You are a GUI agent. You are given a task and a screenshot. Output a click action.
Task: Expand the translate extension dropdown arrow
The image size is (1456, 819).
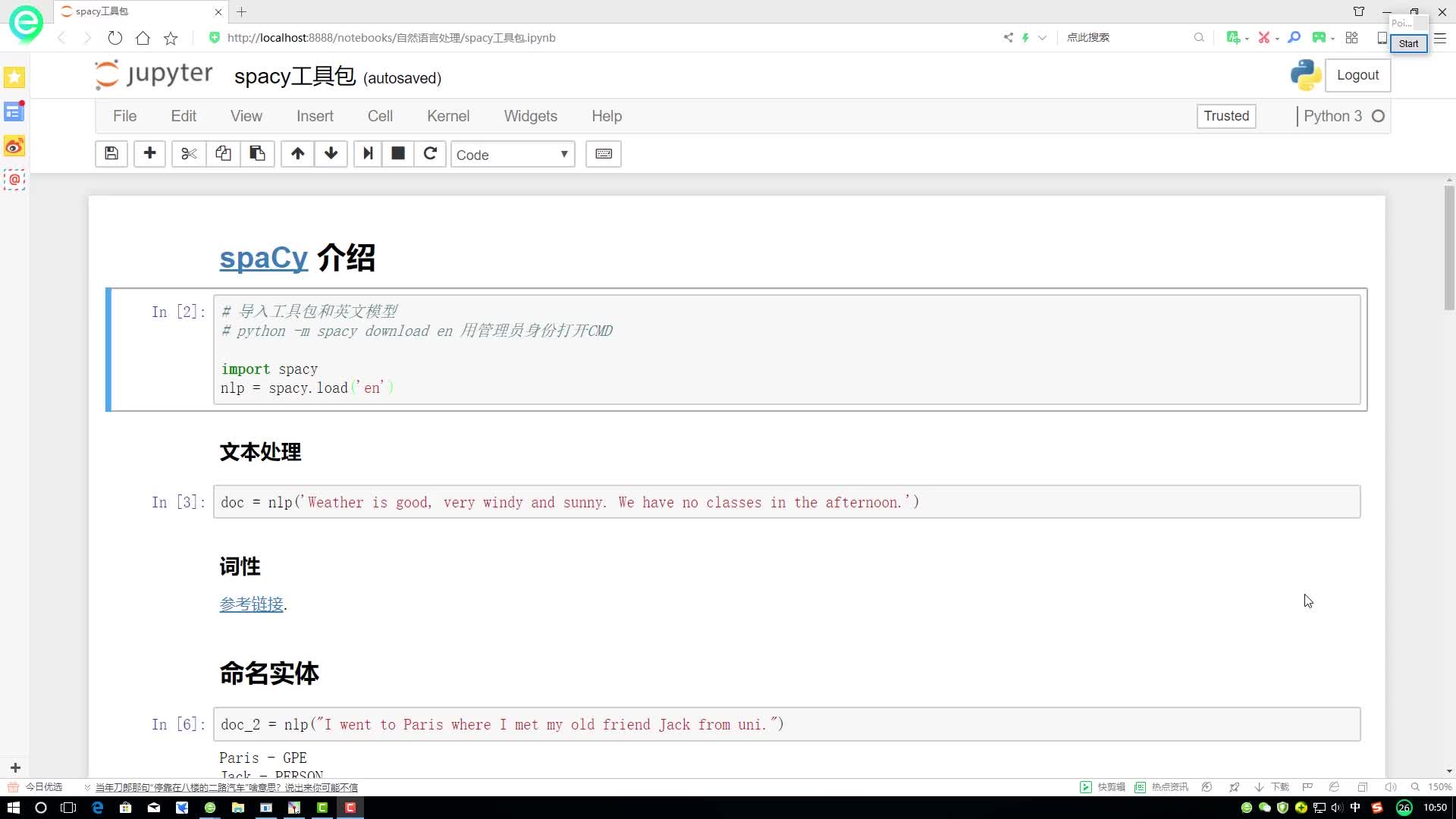click(x=1247, y=38)
